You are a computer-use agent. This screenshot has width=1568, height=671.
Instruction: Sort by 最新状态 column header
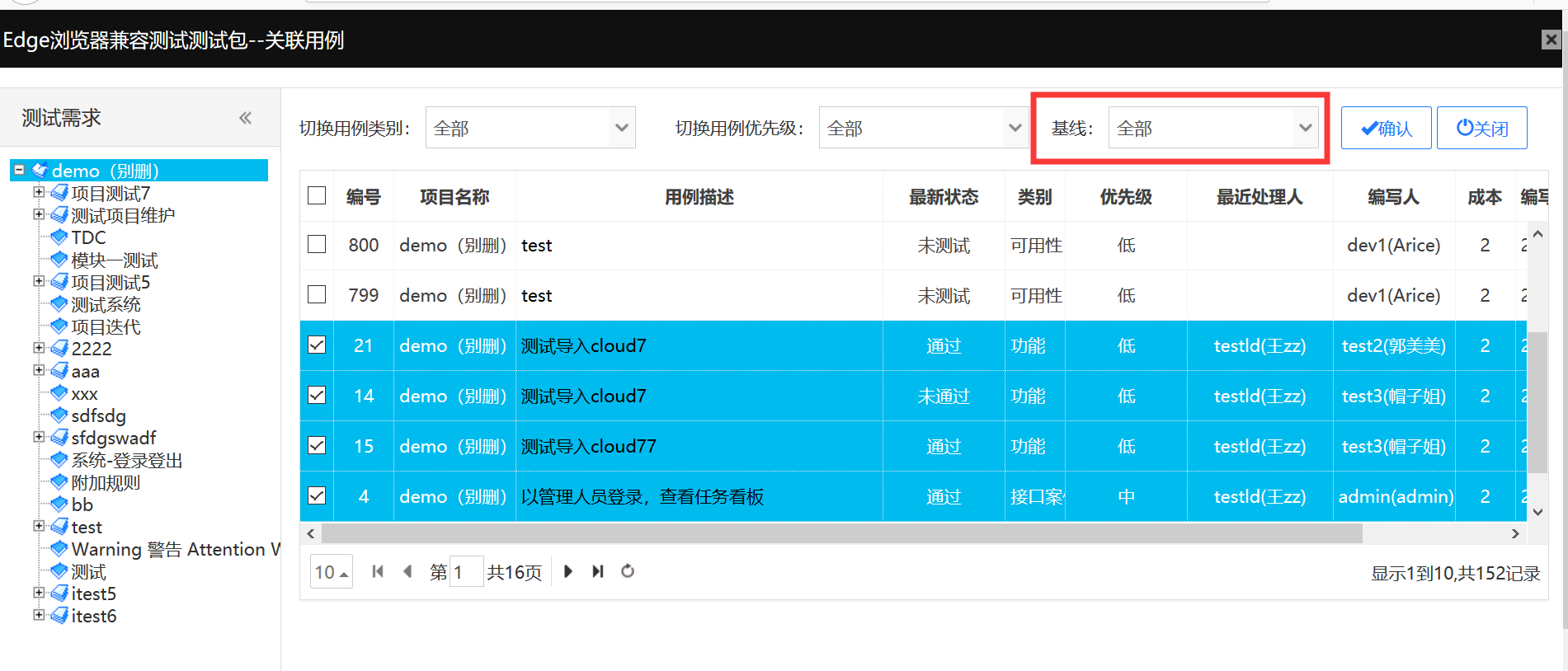coord(944,196)
